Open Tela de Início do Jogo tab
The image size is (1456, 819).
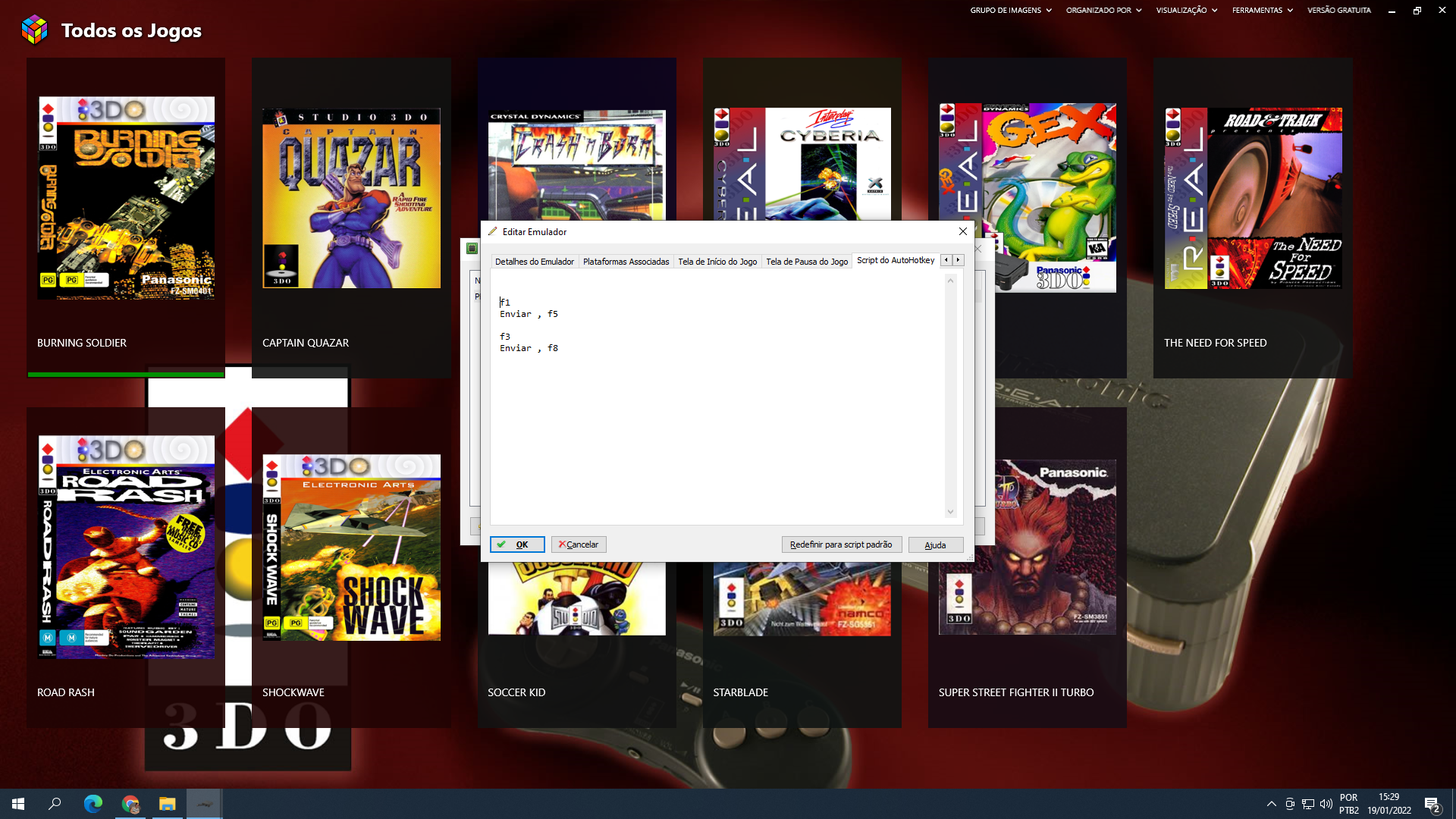point(717,262)
